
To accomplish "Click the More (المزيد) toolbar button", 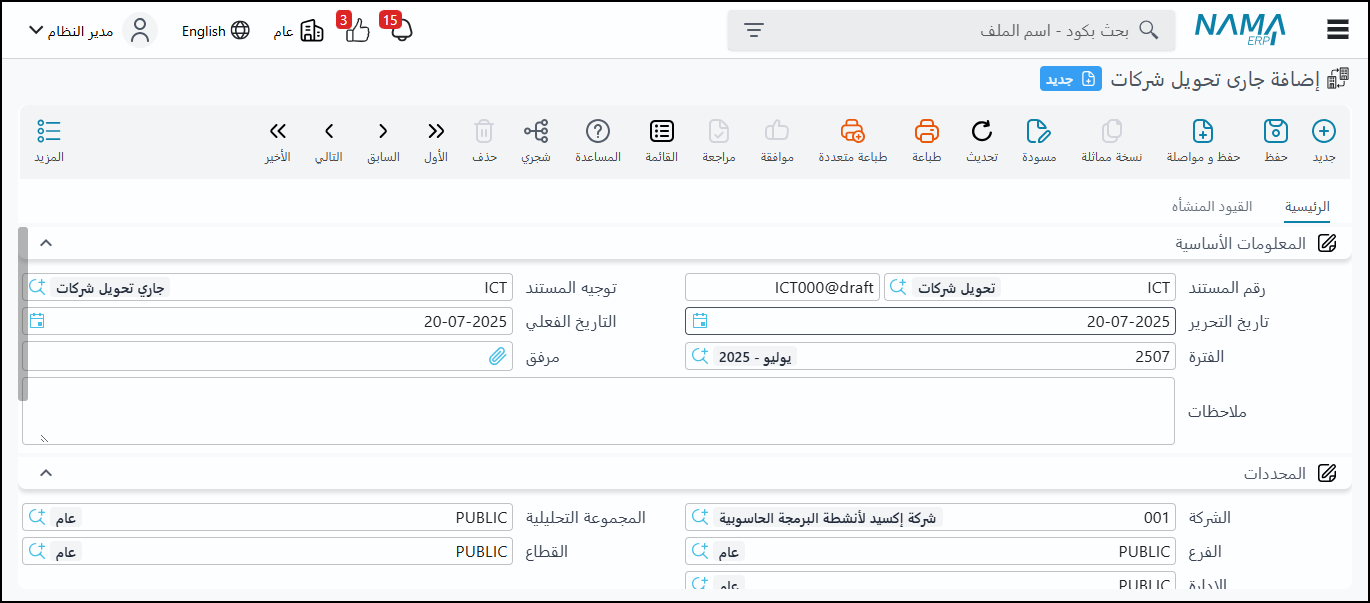I will click(49, 140).
